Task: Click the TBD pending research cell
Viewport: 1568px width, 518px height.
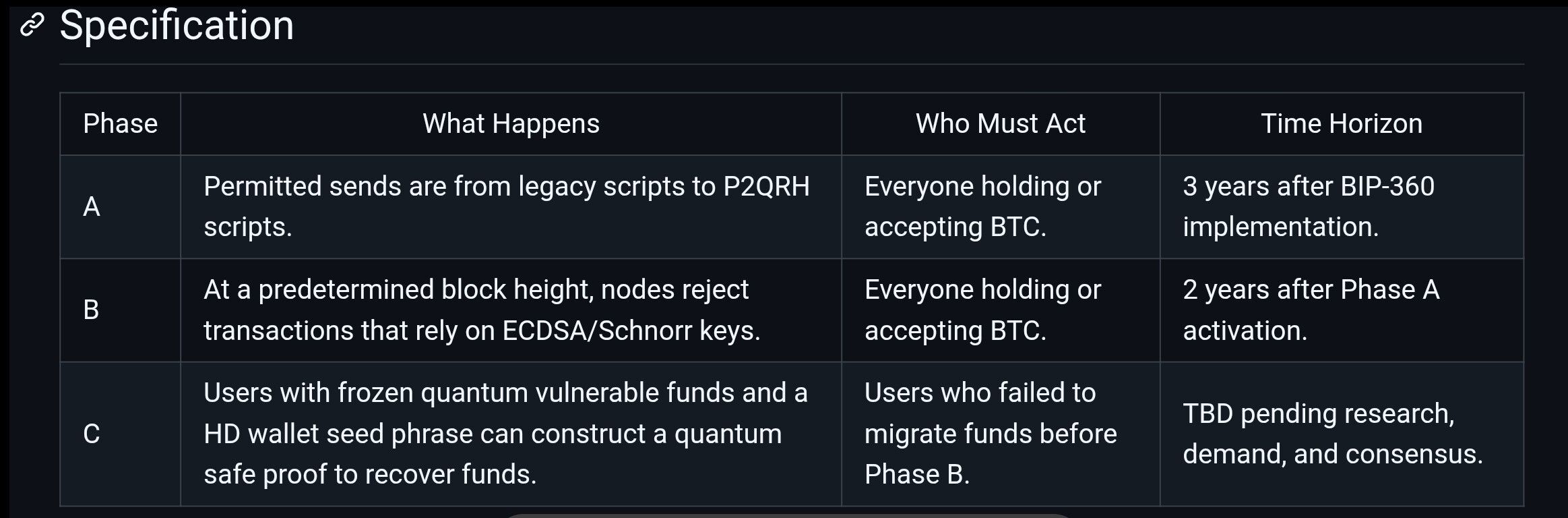Action: (1342, 434)
